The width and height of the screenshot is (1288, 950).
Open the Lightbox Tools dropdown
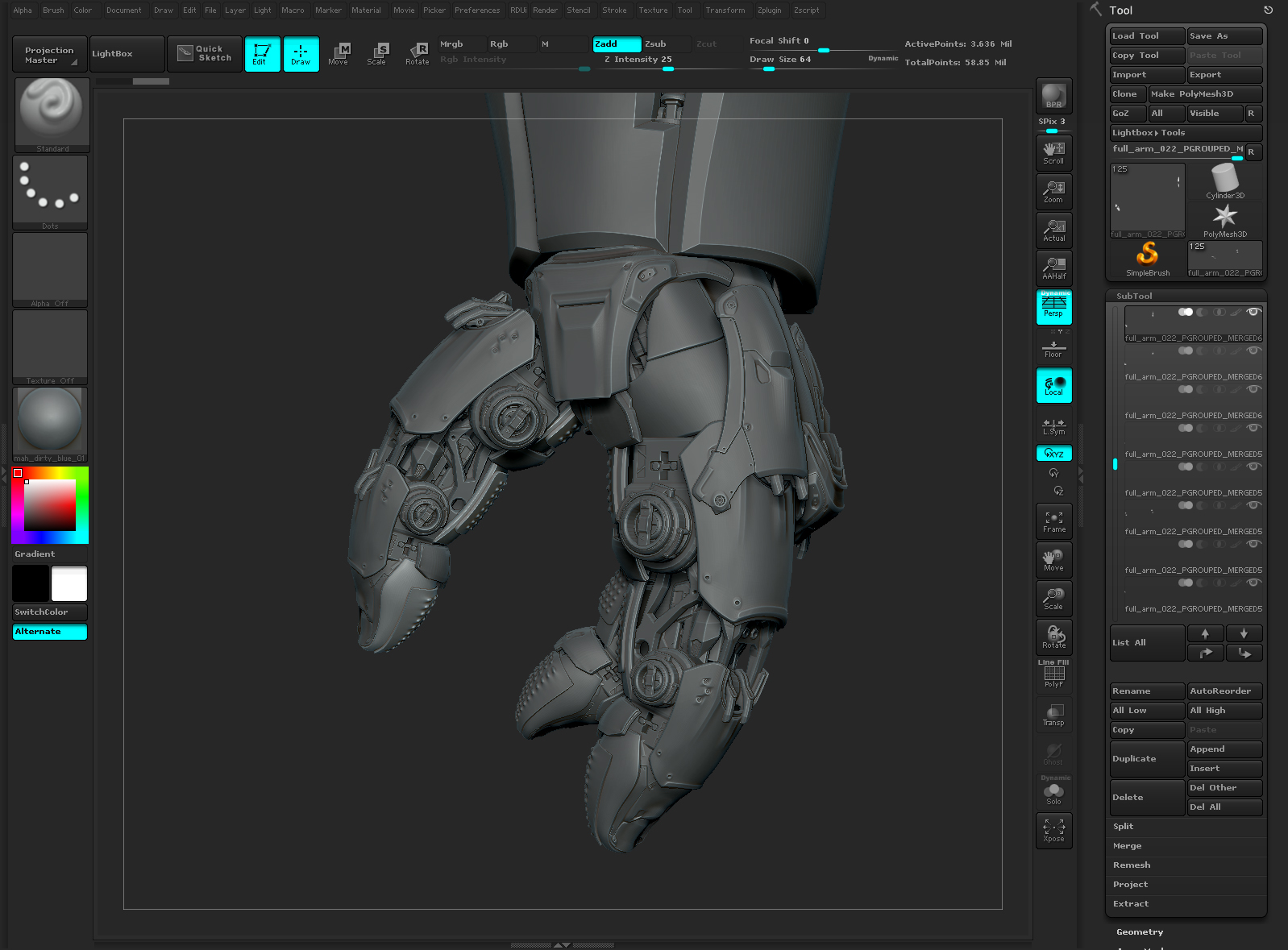[x=1186, y=133]
